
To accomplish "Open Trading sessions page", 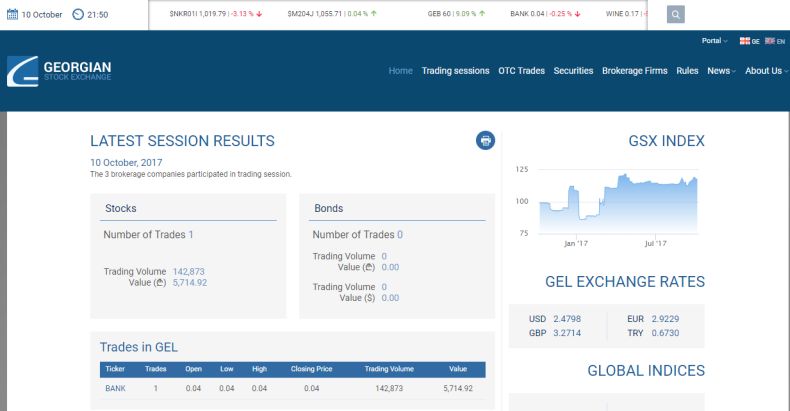I will (x=455, y=71).
